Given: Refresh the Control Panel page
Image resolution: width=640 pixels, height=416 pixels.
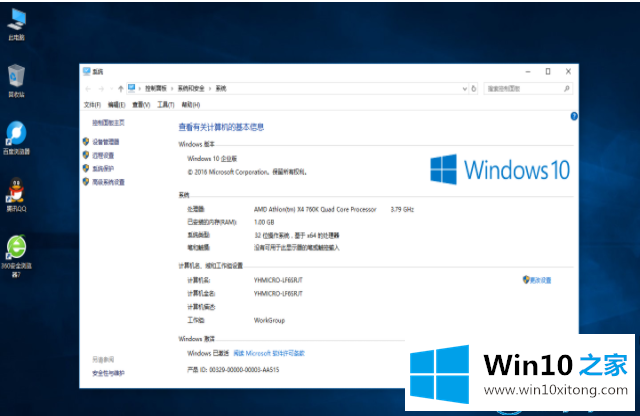Looking at the screenshot, I should click(474, 89).
